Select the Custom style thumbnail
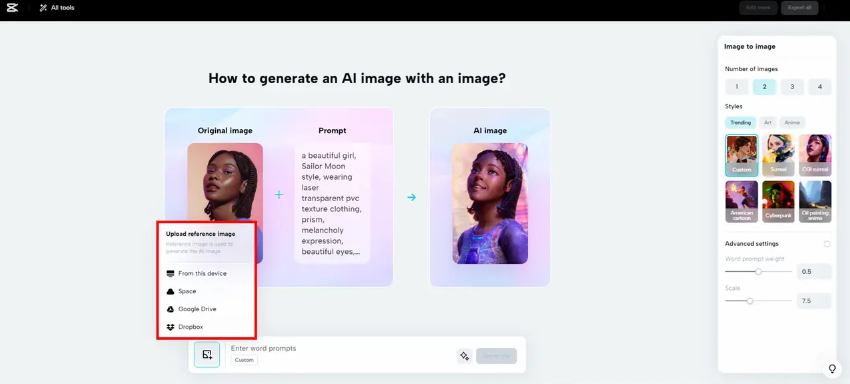This screenshot has height=384, width=850. pyautogui.click(x=742, y=155)
